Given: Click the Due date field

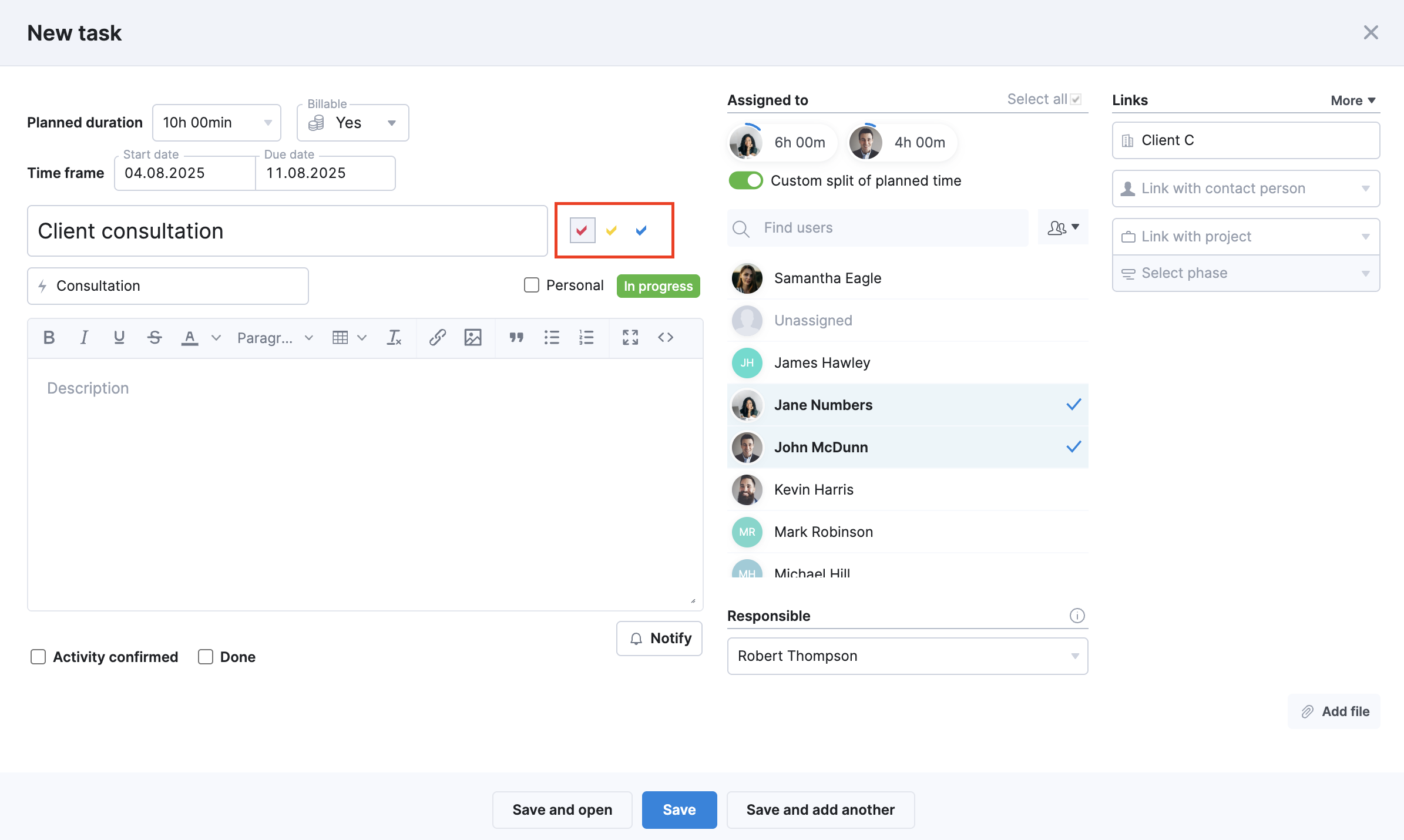Looking at the screenshot, I should [325, 173].
